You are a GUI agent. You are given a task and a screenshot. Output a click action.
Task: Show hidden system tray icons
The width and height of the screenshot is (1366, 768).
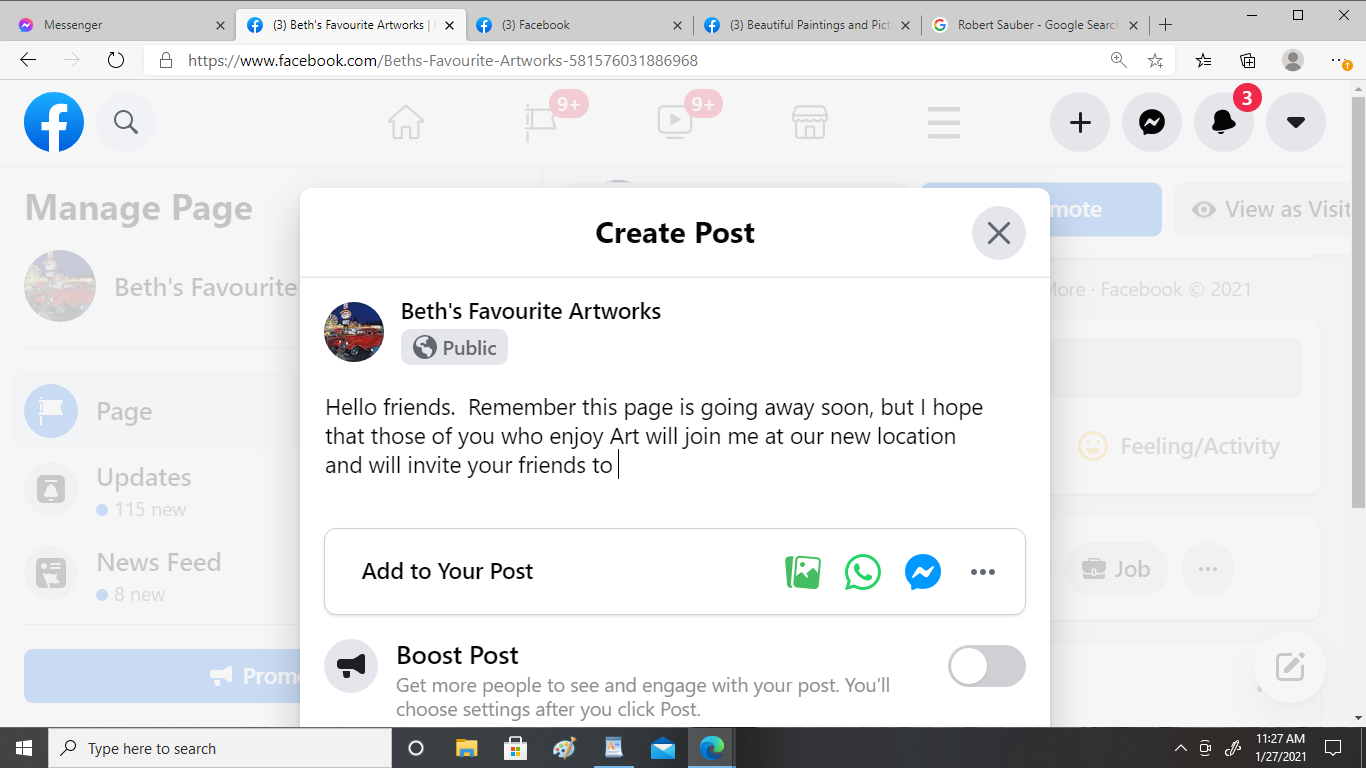1180,748
